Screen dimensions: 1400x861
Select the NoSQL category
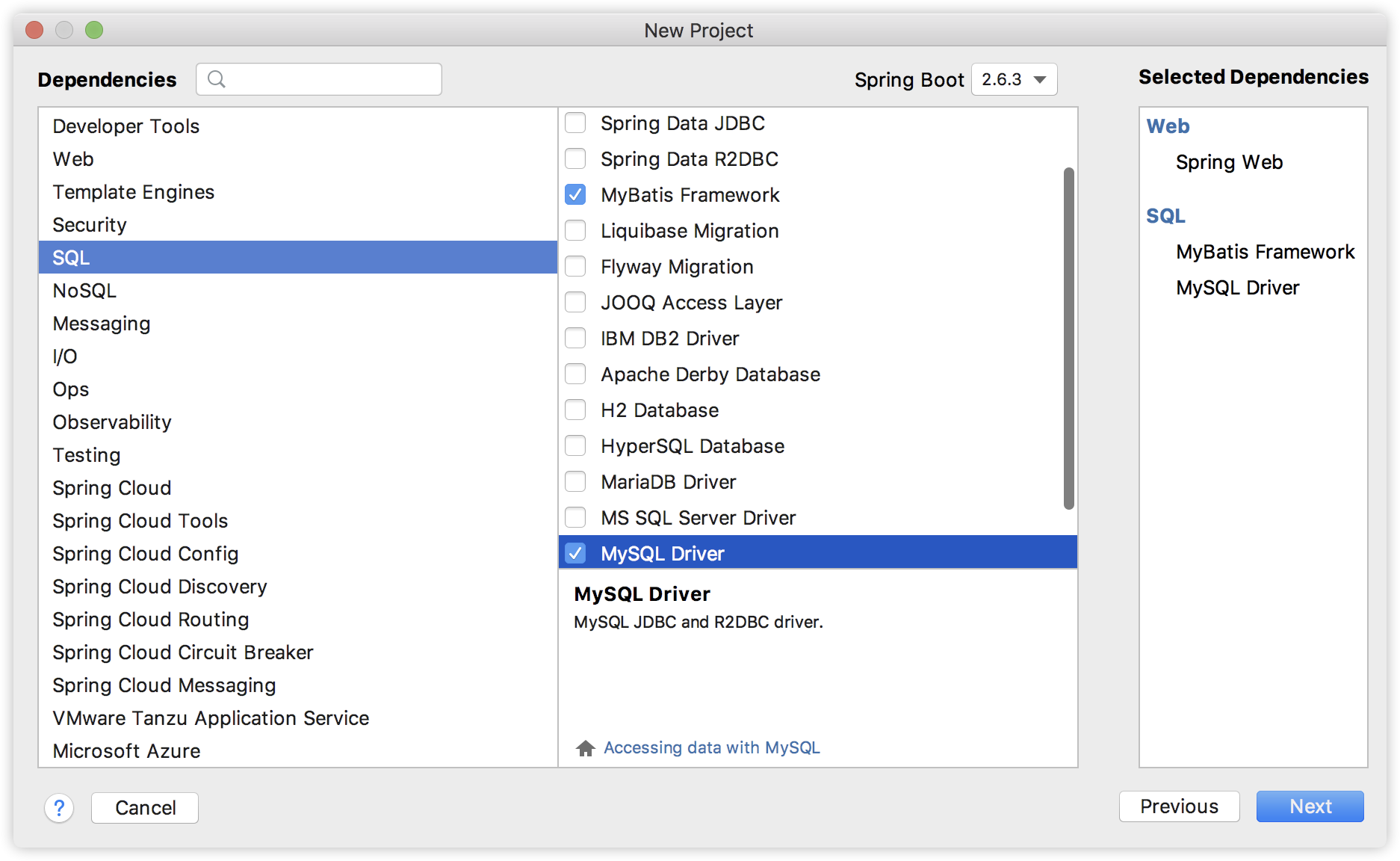[x=84, y=290]
